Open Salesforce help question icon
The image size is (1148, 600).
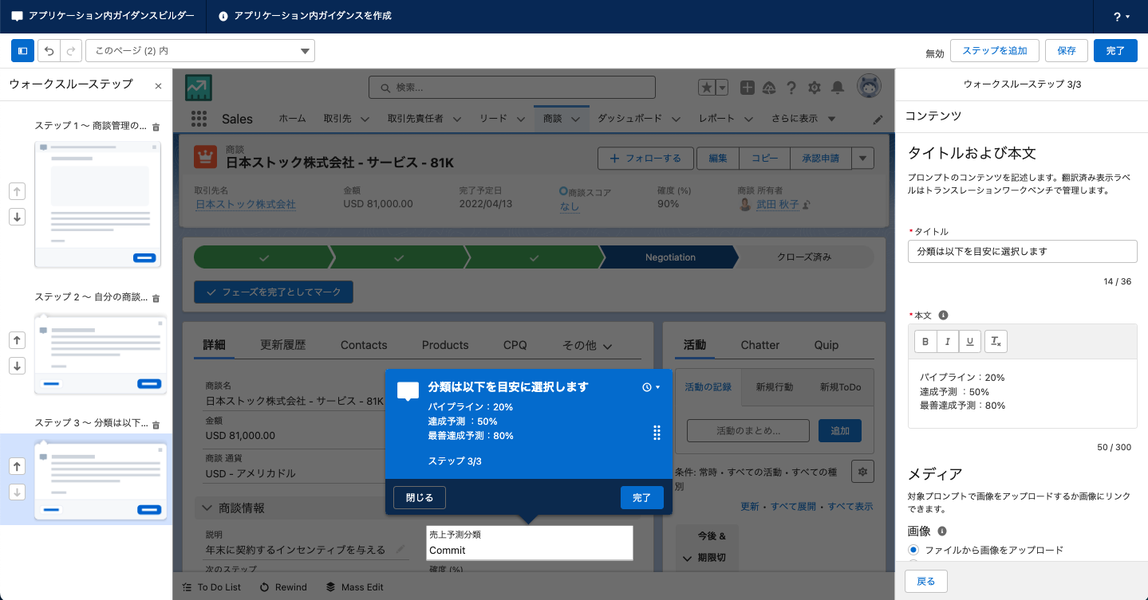(791, 88)
